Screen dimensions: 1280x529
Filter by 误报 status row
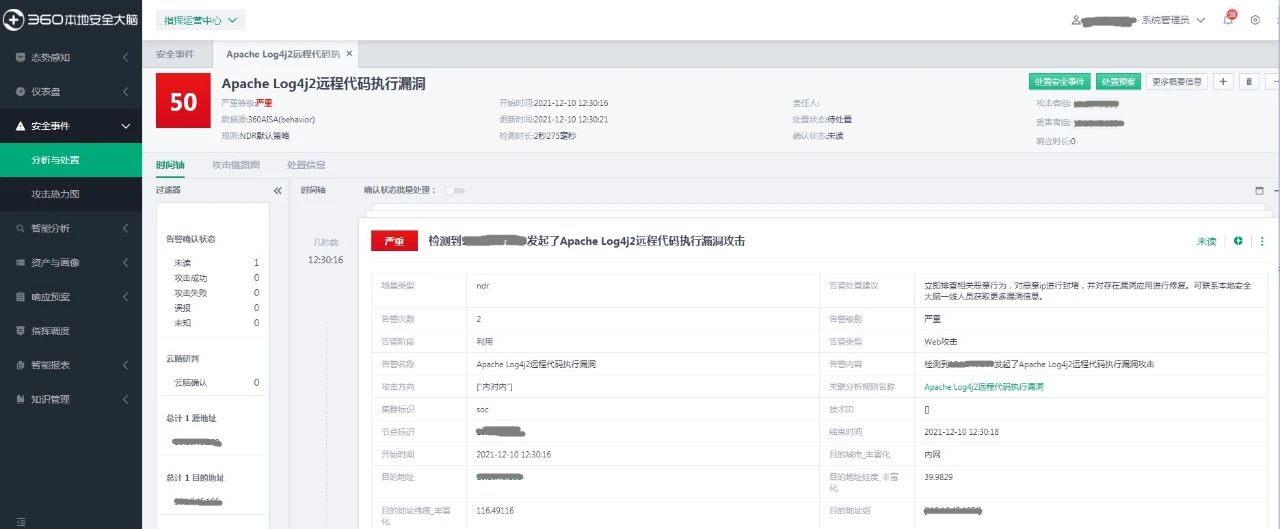tap(216, 308)
